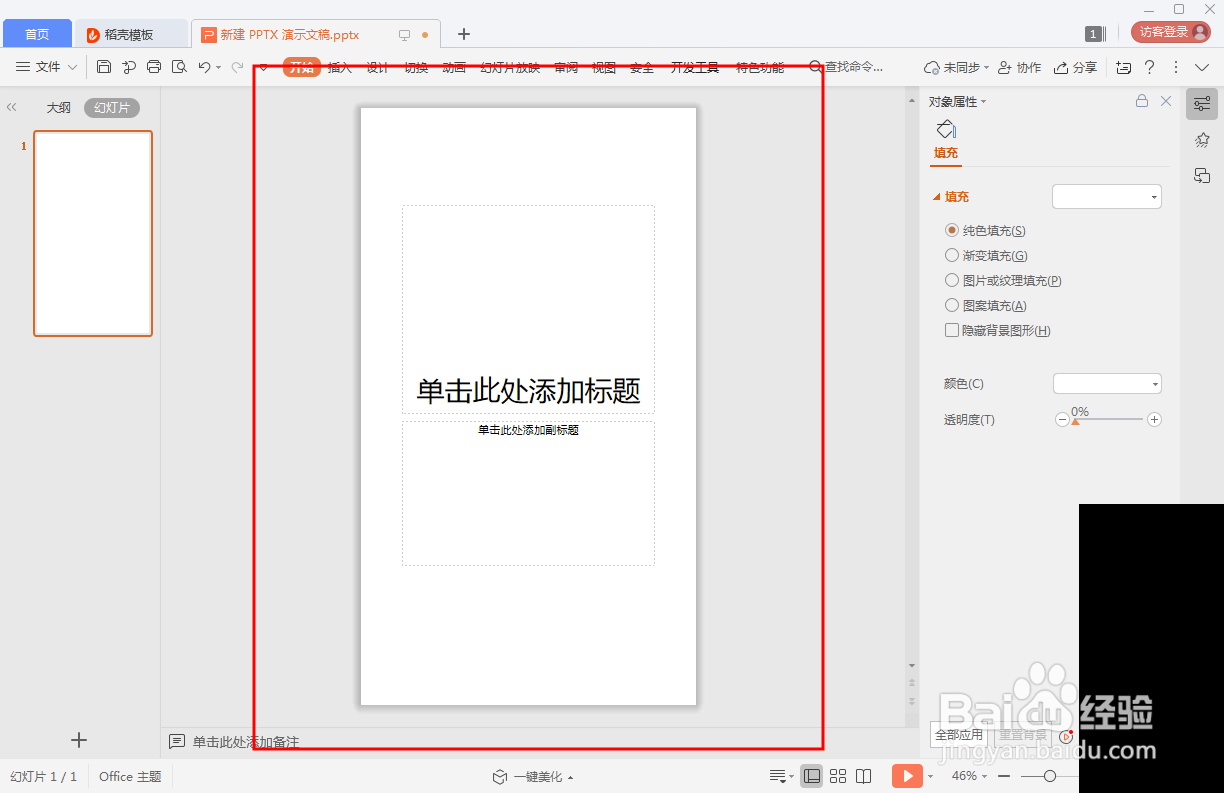
Task: Select 渐变填充 radio button
Action: tap(952, 255)
